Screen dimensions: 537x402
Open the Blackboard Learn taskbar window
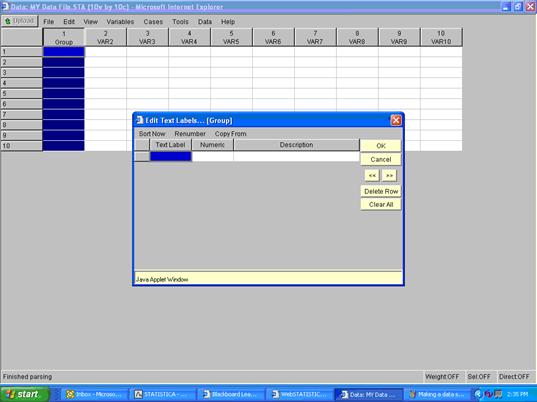(x=233, y=394)
